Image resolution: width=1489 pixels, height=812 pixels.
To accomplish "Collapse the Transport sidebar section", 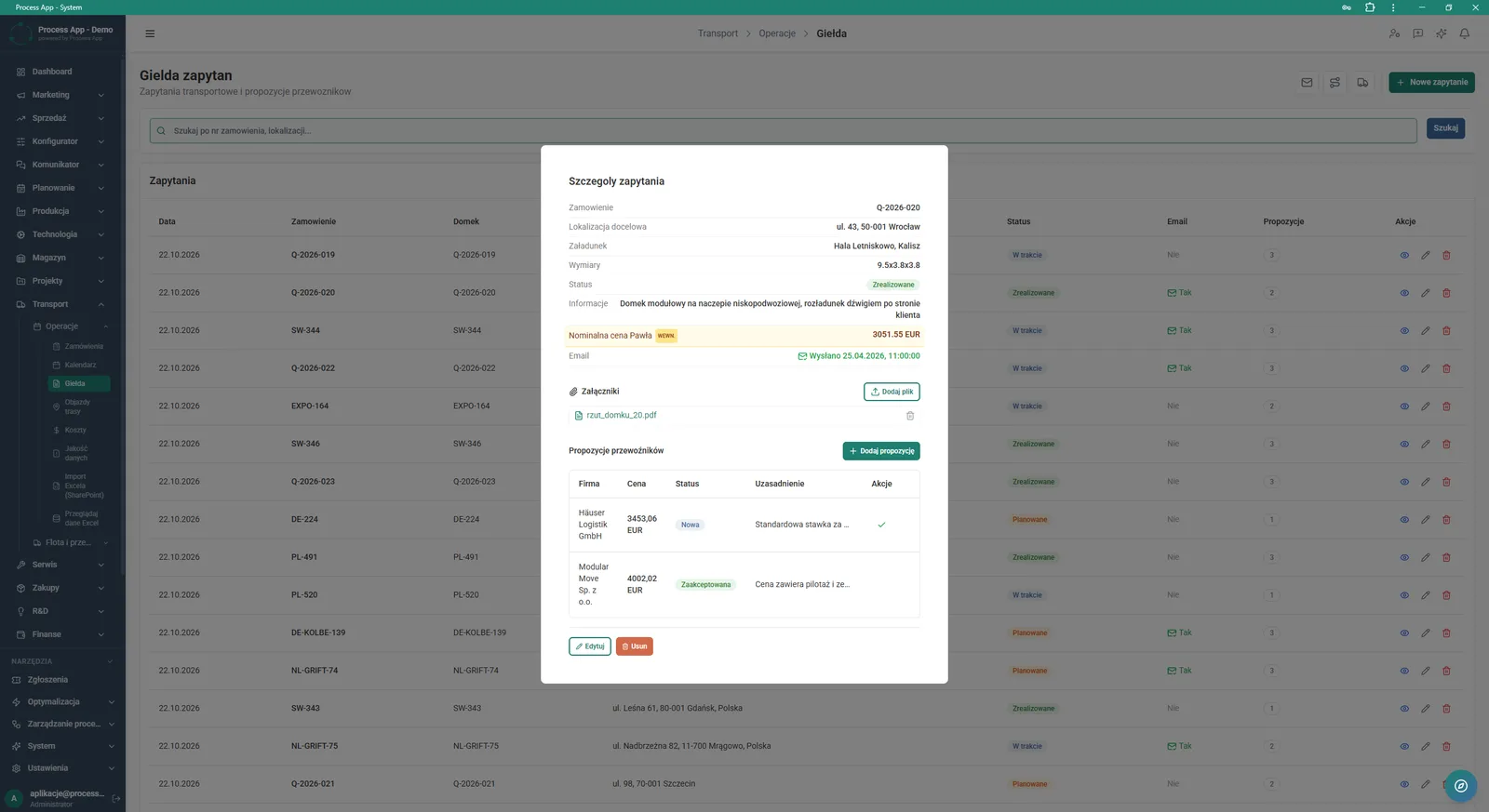I will point(61,304).
